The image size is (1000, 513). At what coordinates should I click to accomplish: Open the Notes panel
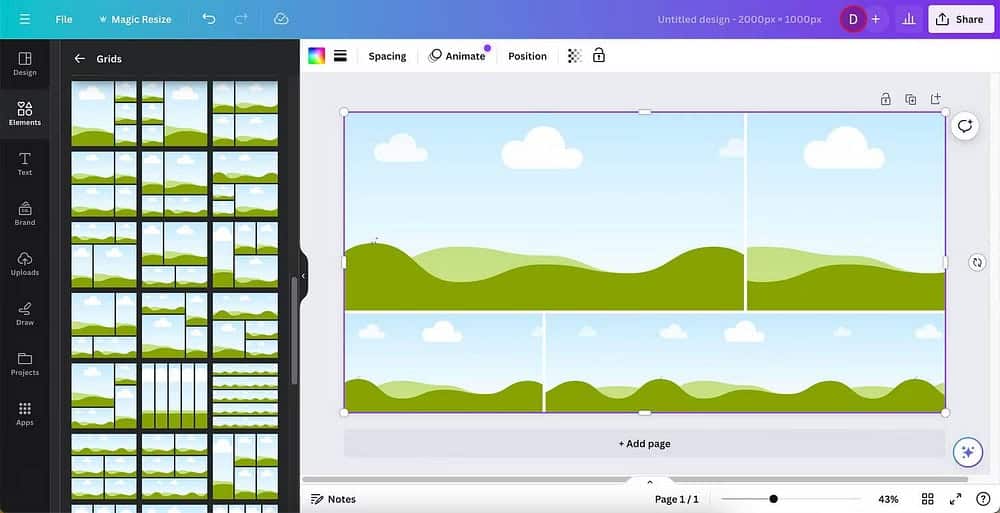click(x=333, y=499)
